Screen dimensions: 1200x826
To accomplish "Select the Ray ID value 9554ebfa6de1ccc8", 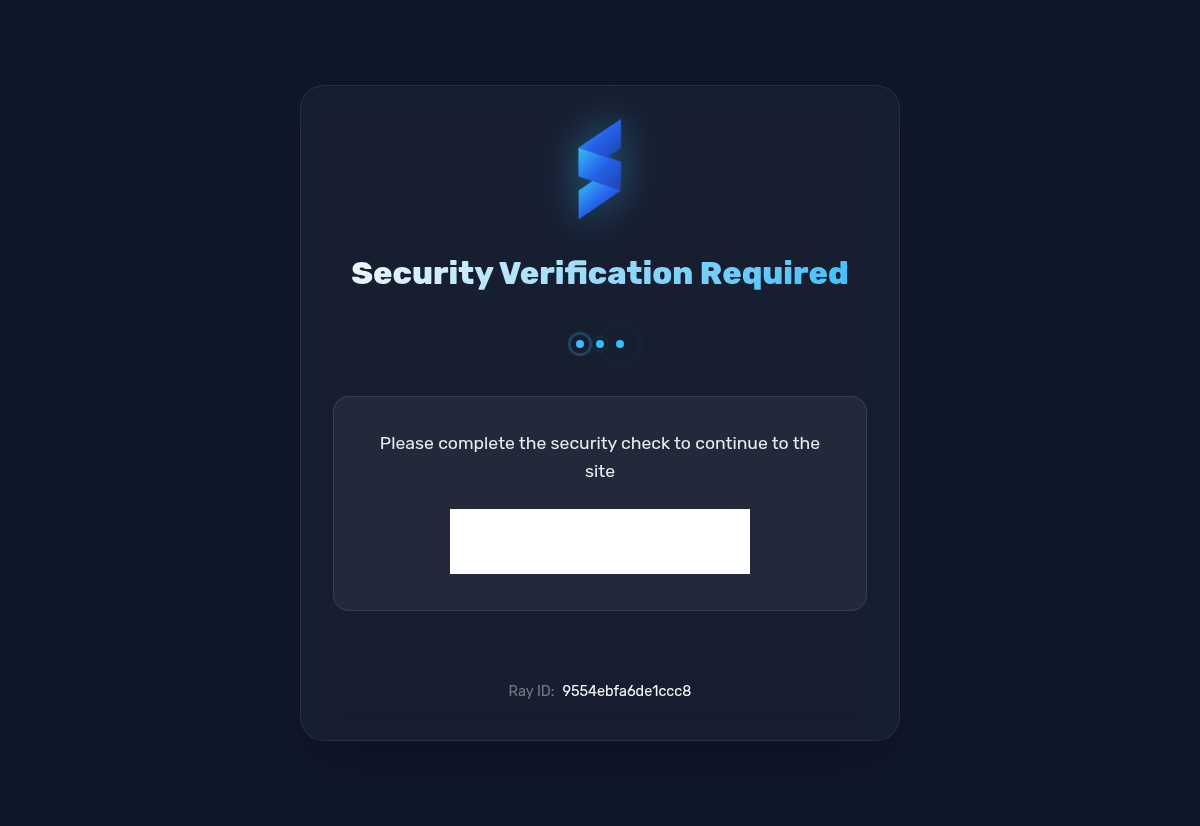I will pyautogui.click(x=626, y=691).
